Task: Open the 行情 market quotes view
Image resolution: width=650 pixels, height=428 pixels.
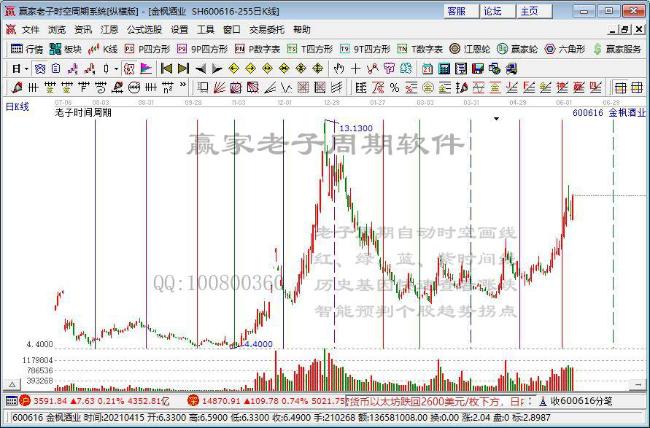Action: tap(26, 49)
